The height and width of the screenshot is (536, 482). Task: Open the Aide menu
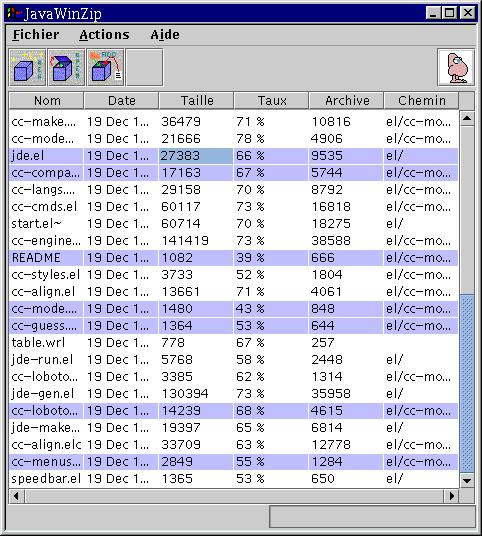point(165,35)
